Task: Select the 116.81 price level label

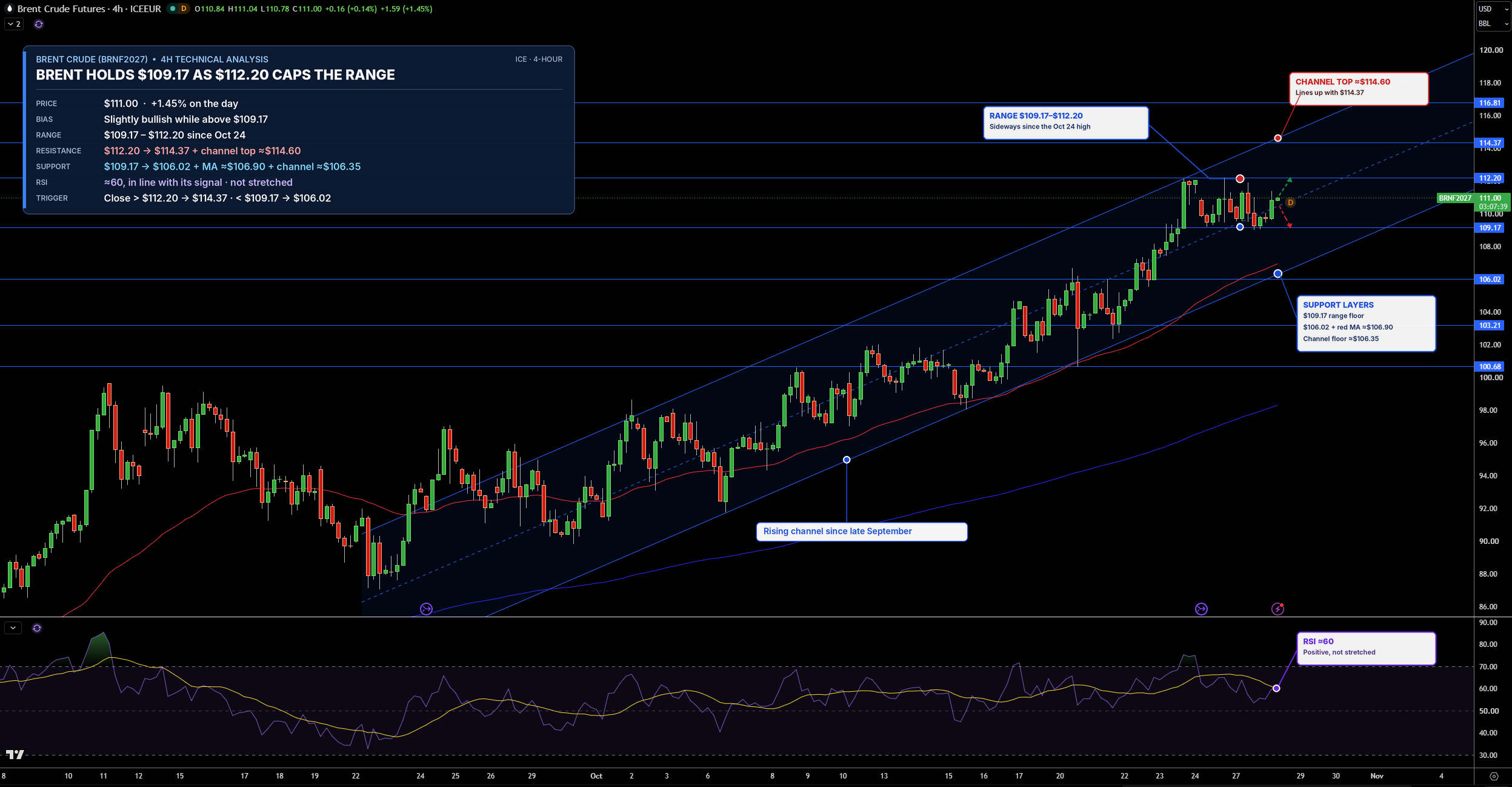Action: tap(1490, 103)
